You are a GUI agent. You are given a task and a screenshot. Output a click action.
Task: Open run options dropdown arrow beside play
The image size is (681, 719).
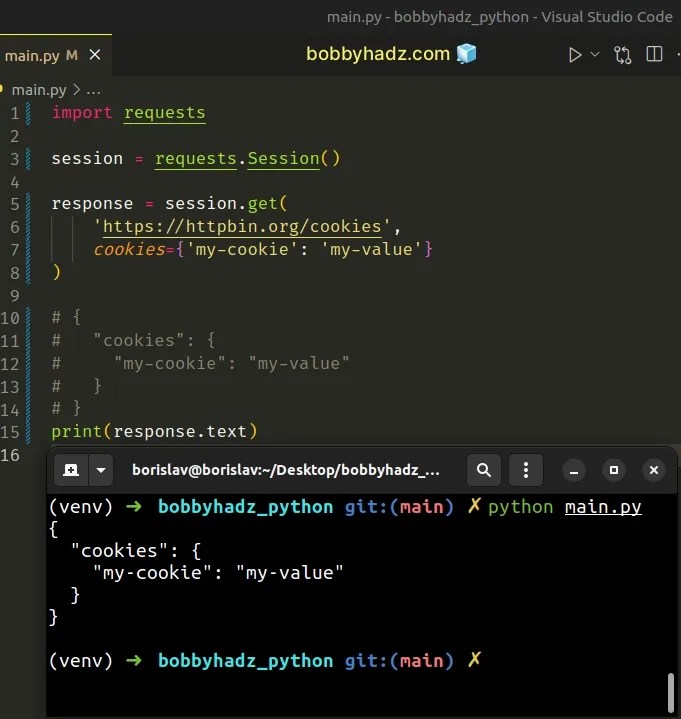click(595, 55)
